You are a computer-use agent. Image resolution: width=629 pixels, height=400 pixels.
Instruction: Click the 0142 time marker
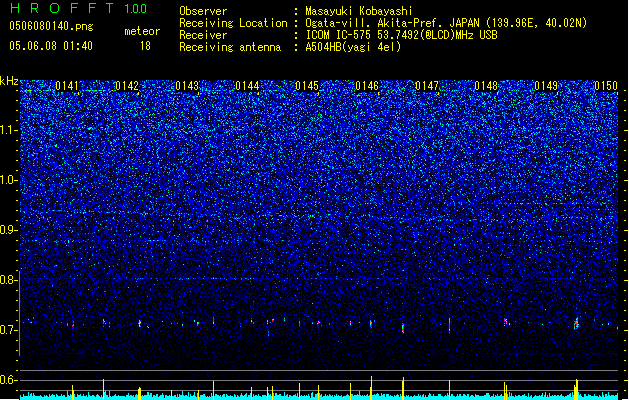127,86
